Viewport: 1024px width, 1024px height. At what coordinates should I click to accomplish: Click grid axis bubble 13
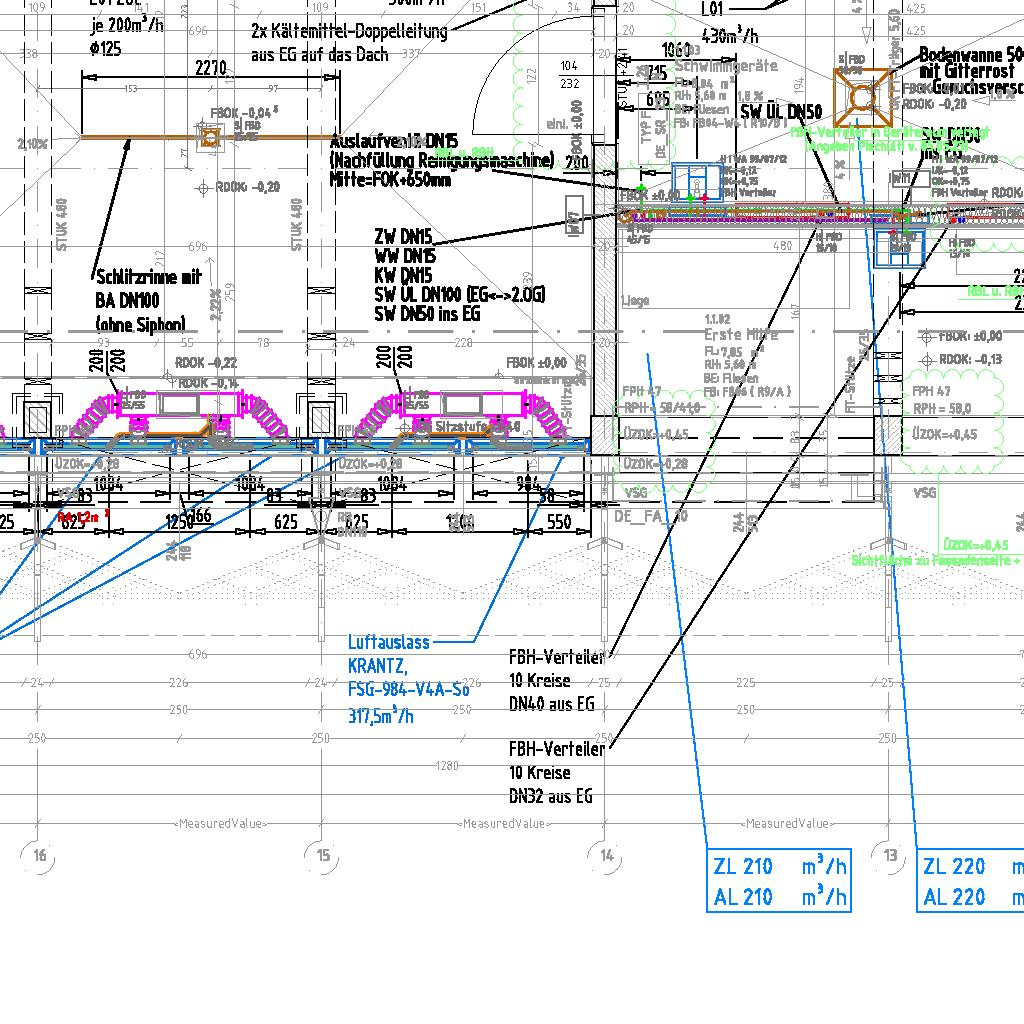pos(889,856)
